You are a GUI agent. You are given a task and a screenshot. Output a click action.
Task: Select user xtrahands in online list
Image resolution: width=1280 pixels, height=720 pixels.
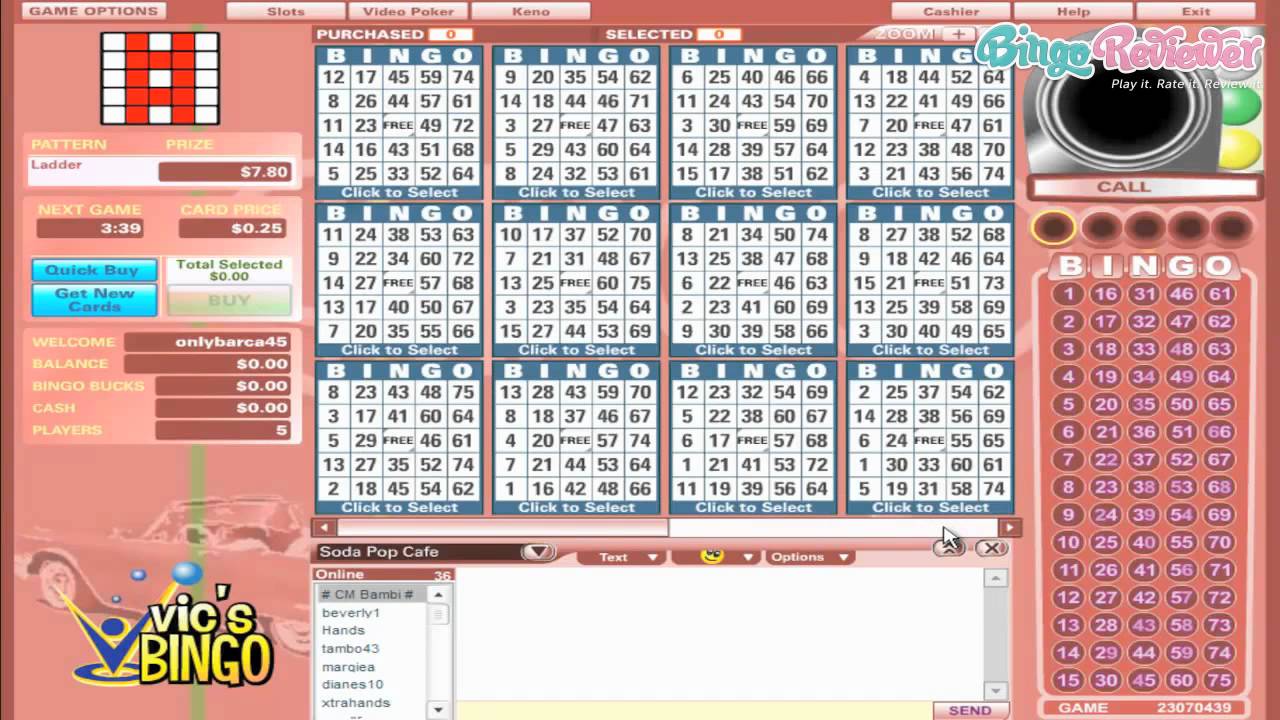pyautogui.click(x=372, y=702)
